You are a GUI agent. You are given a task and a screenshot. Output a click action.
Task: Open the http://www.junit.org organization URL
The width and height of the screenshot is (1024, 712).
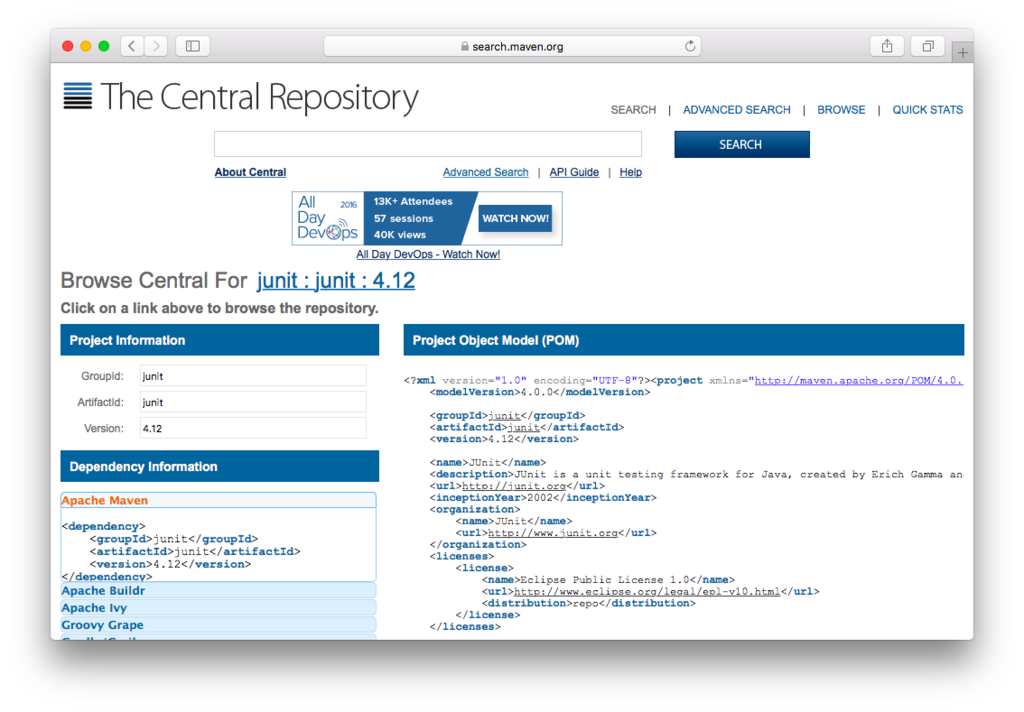(552, 533)
